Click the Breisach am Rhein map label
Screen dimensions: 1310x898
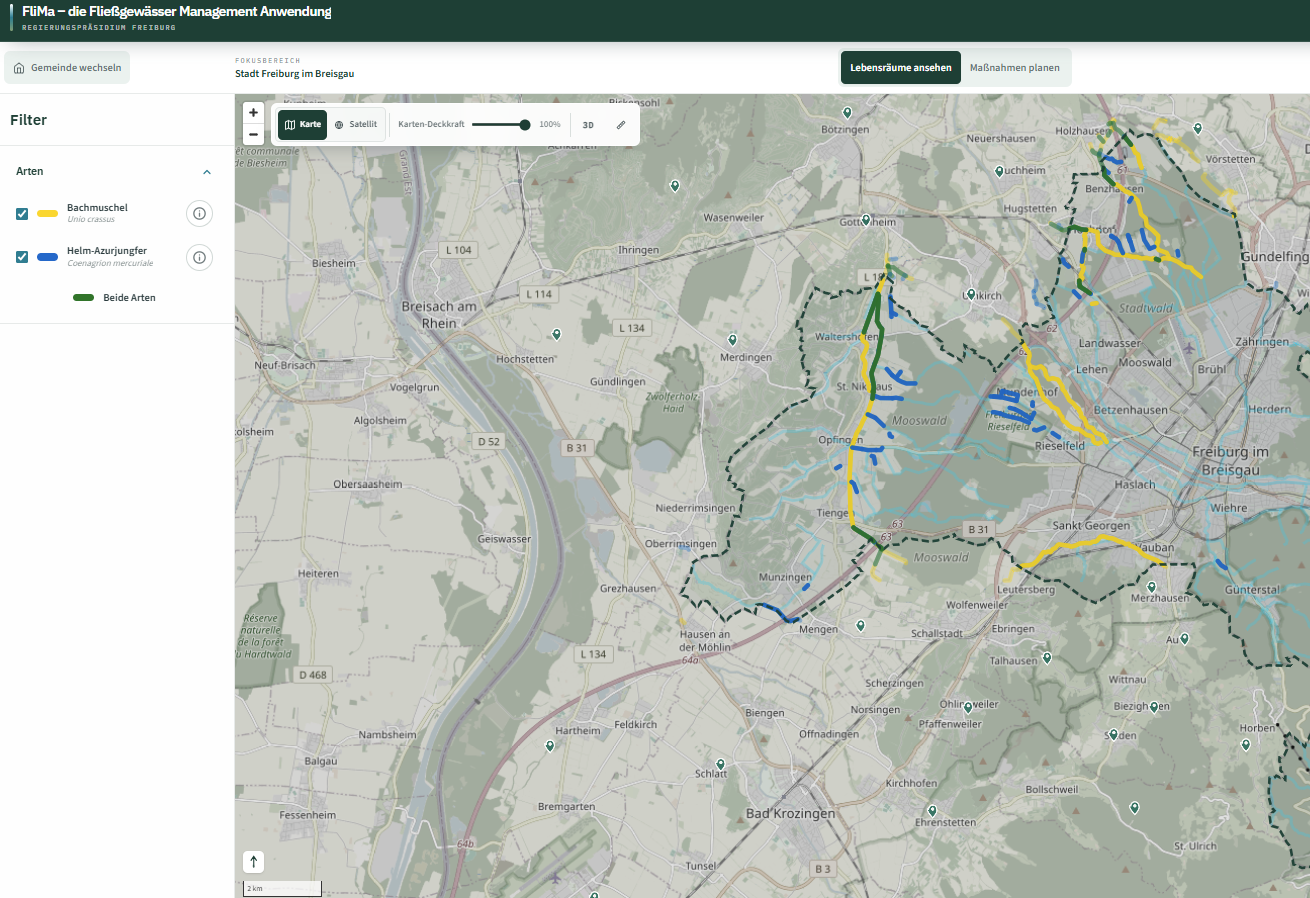pyautogui.click(x=441, y=315)
